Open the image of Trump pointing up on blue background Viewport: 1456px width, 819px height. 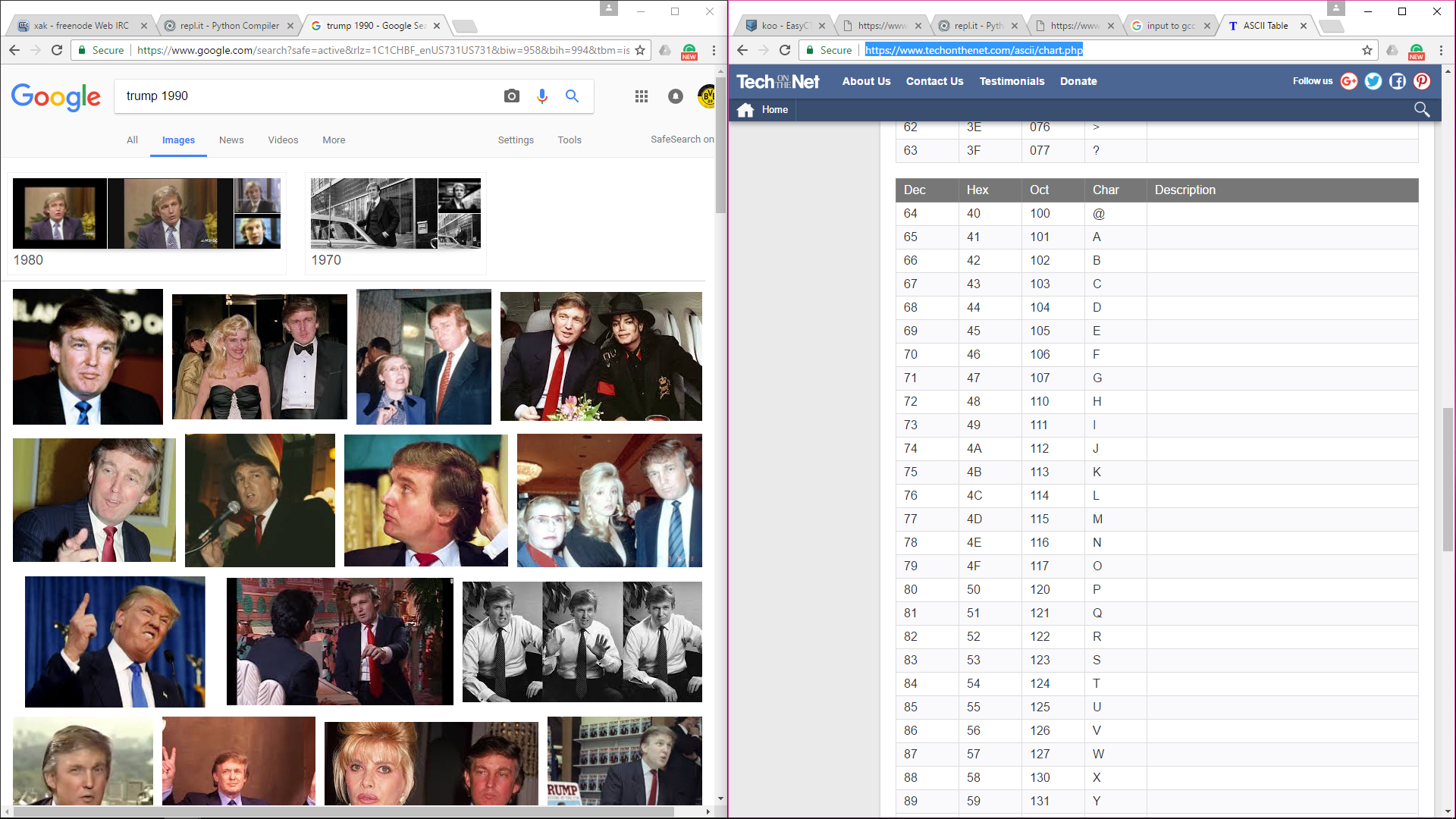115,642
